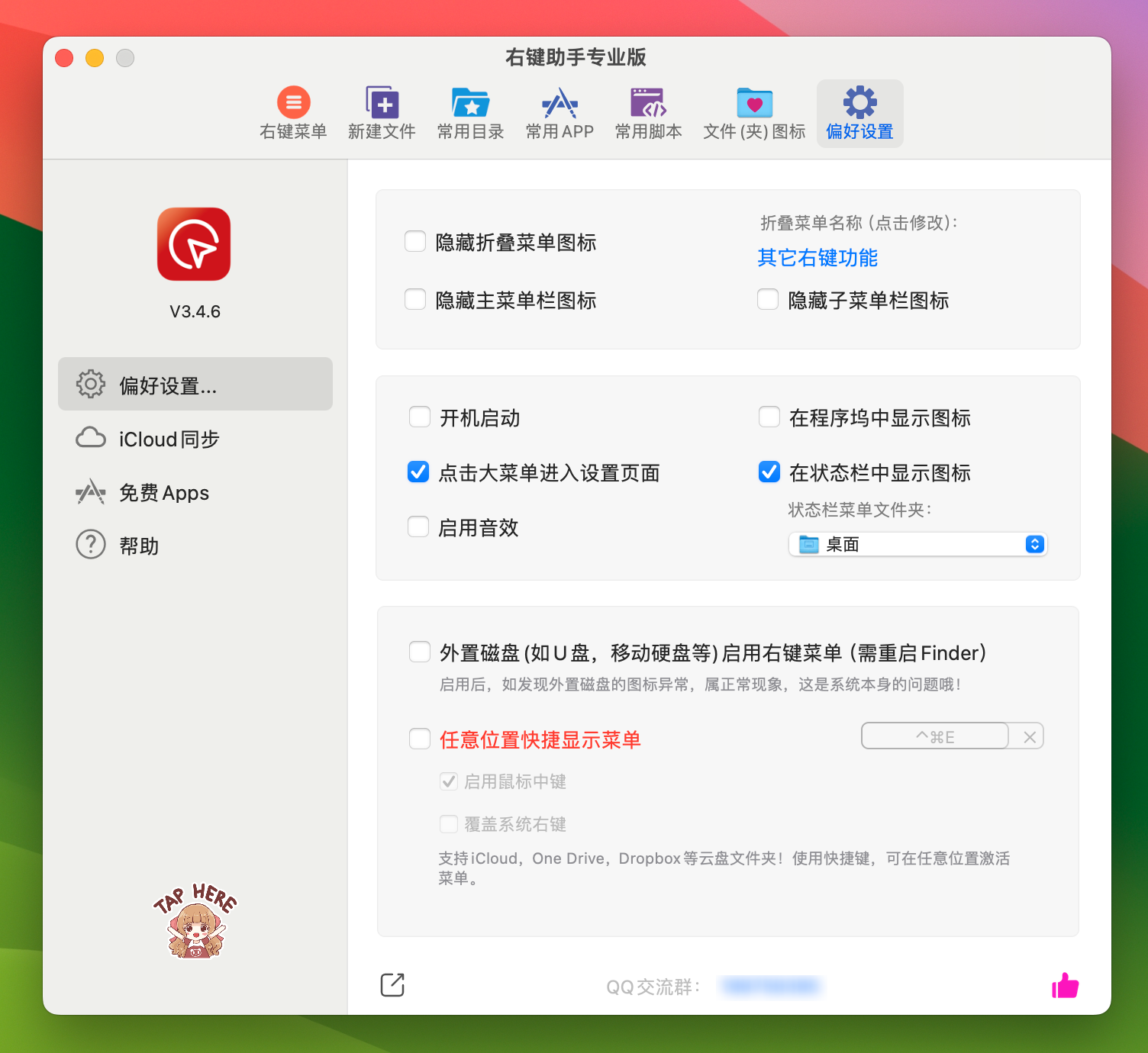The width and height of the screenshot is (1148, 1053).
Task: Open the 新建文件 toolbar icon
Action: tap(382, 102)
